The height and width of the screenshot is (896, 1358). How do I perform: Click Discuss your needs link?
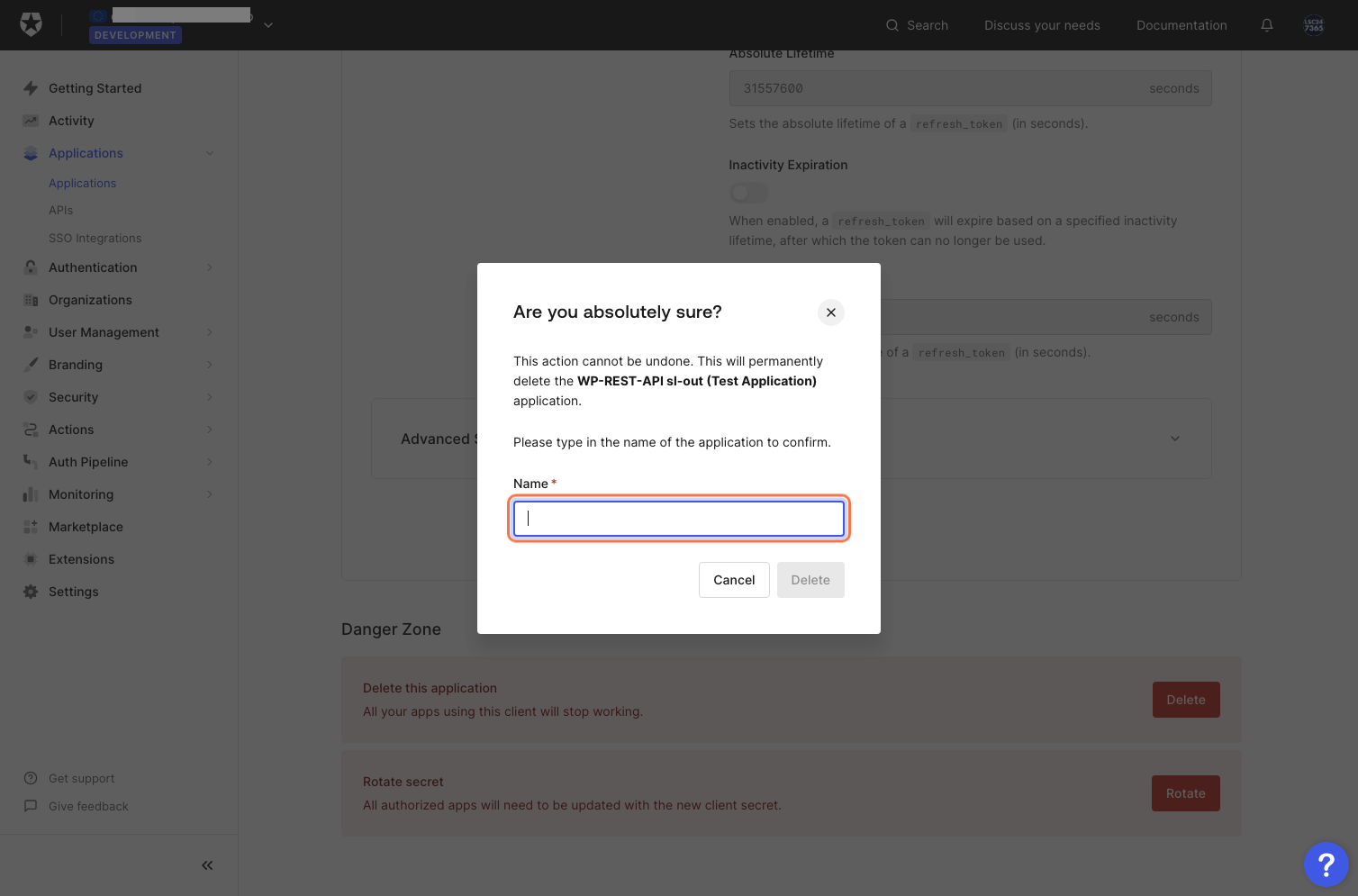(1042, 25)
